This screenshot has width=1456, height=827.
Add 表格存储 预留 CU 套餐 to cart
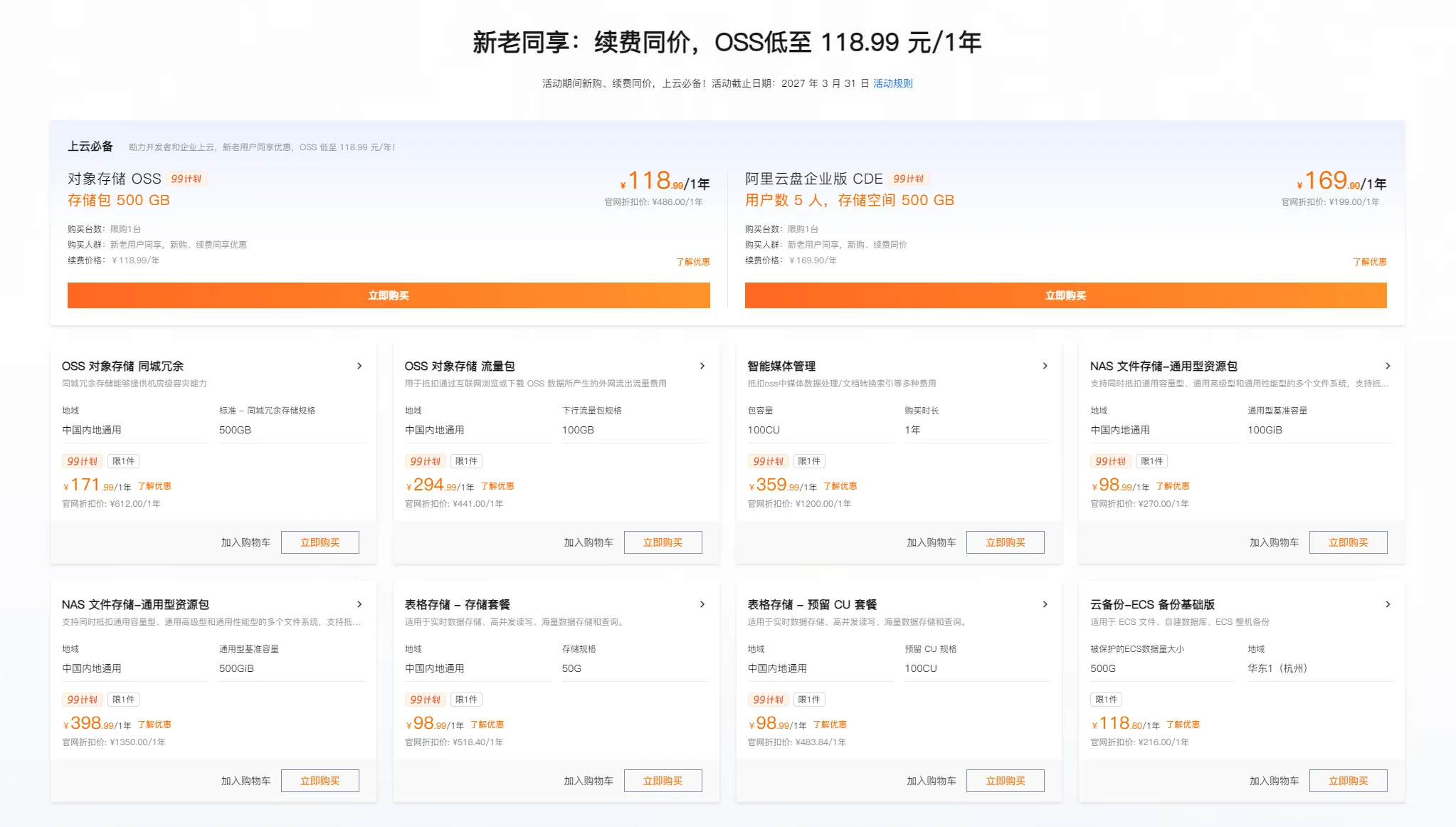click(932, 781)
